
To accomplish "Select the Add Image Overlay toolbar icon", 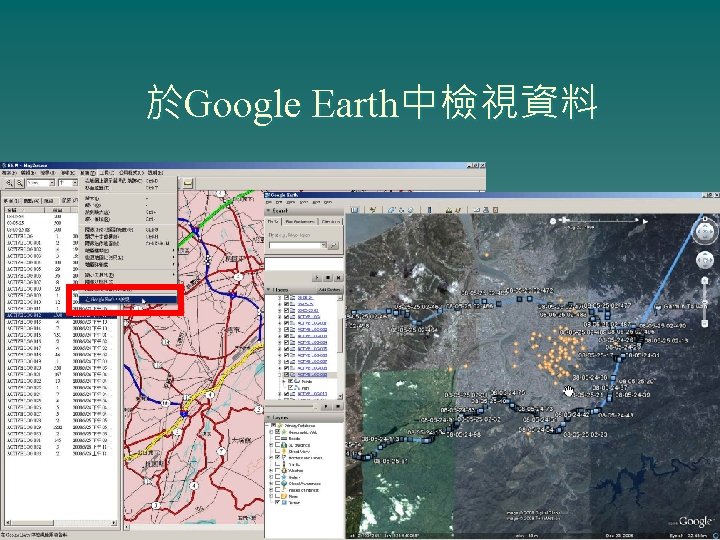I will point(410,210).
